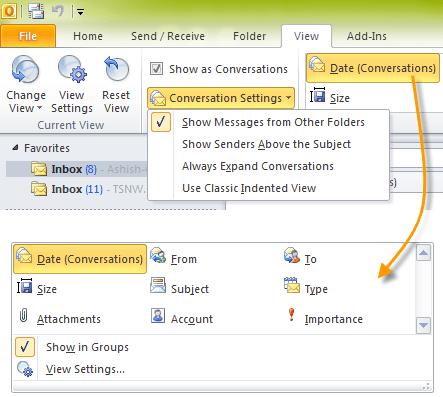Open the Add-Ins tab

tap(367, 36)
